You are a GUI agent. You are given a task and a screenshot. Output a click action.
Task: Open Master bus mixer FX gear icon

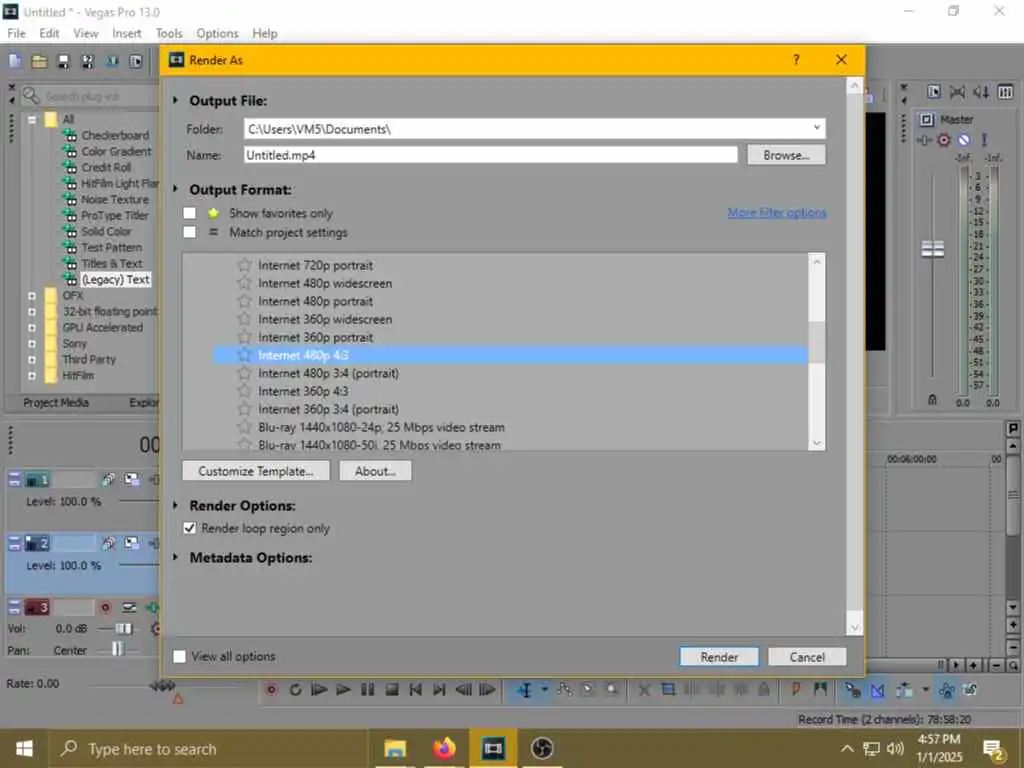tap(944, 140)
